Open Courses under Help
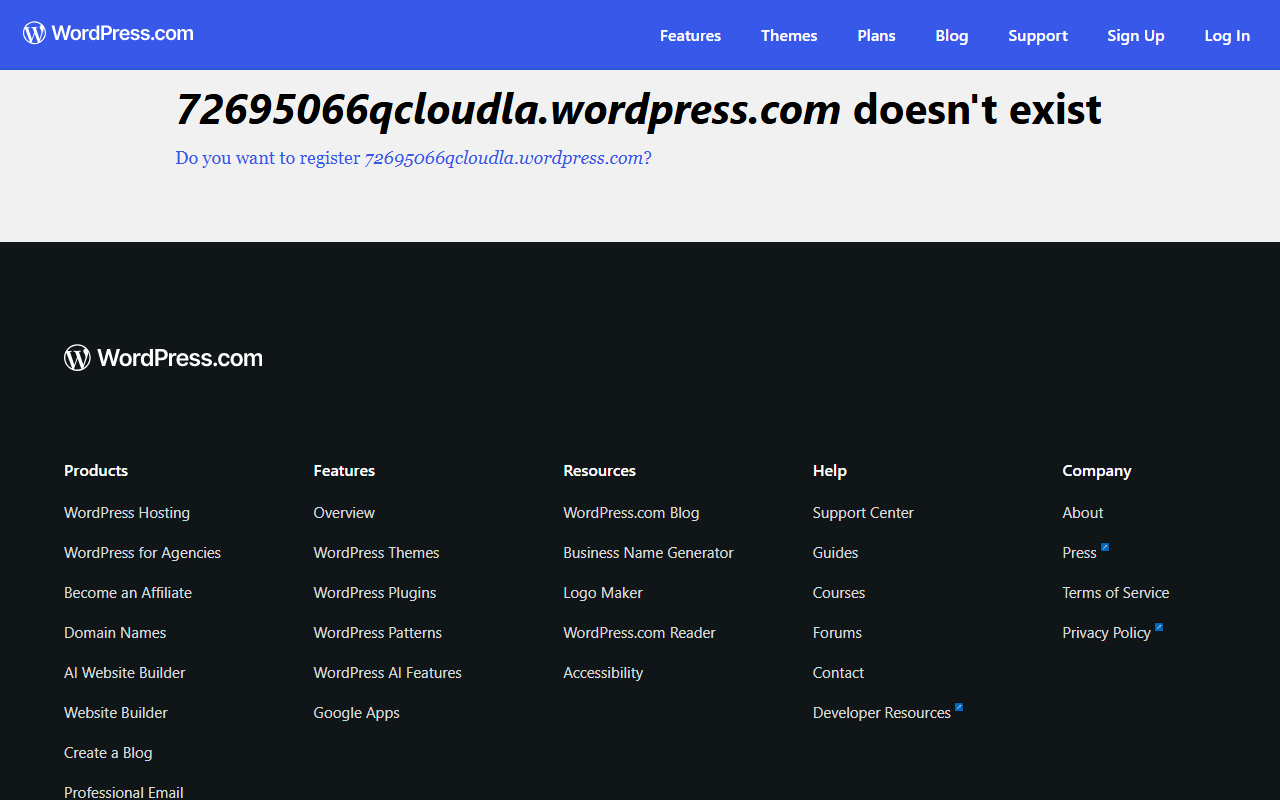The image size is (1280, 800). [839, 593]
